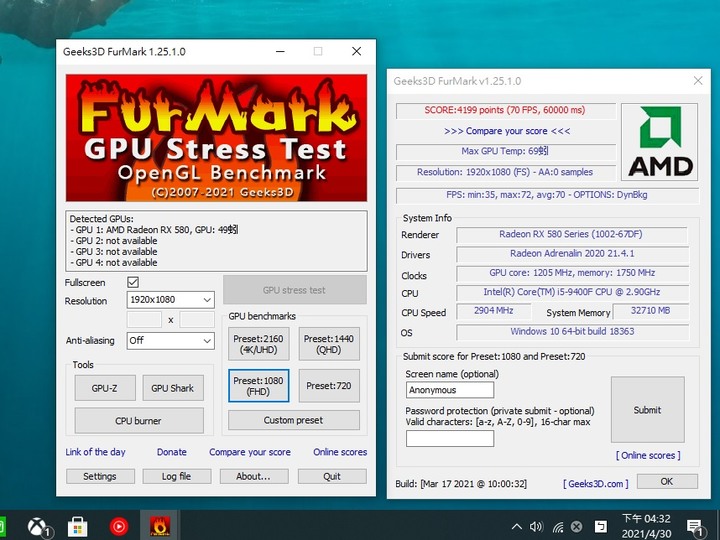Click the FurMark GPU Stress Test banner
Screen dimensions: 720x540
click(216, 138)
